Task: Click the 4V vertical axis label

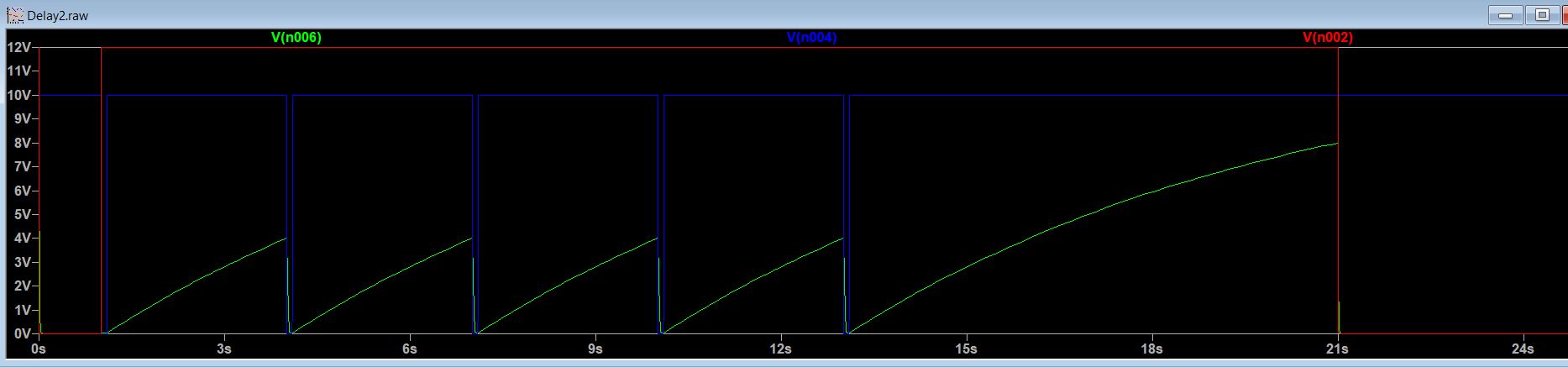Action: coord(22,239)
